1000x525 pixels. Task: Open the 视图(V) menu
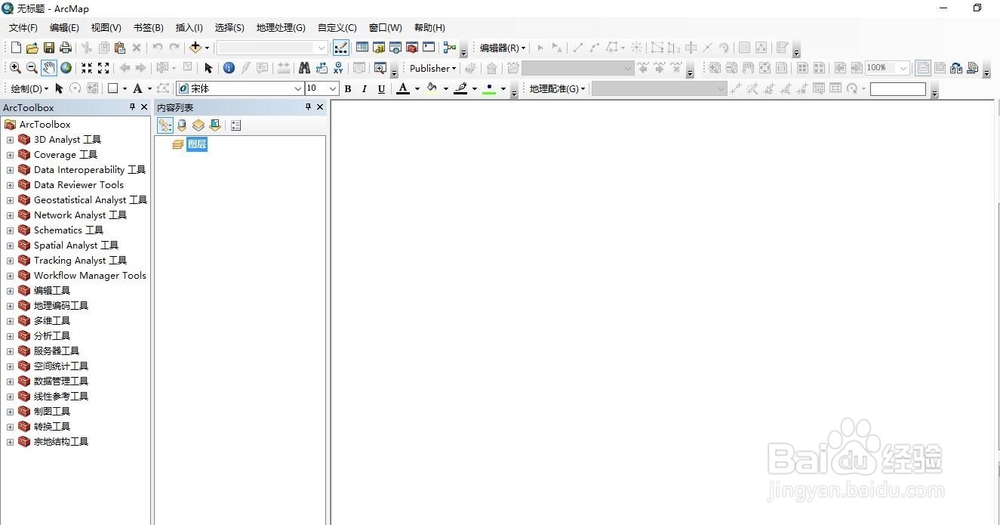(106, 27)
